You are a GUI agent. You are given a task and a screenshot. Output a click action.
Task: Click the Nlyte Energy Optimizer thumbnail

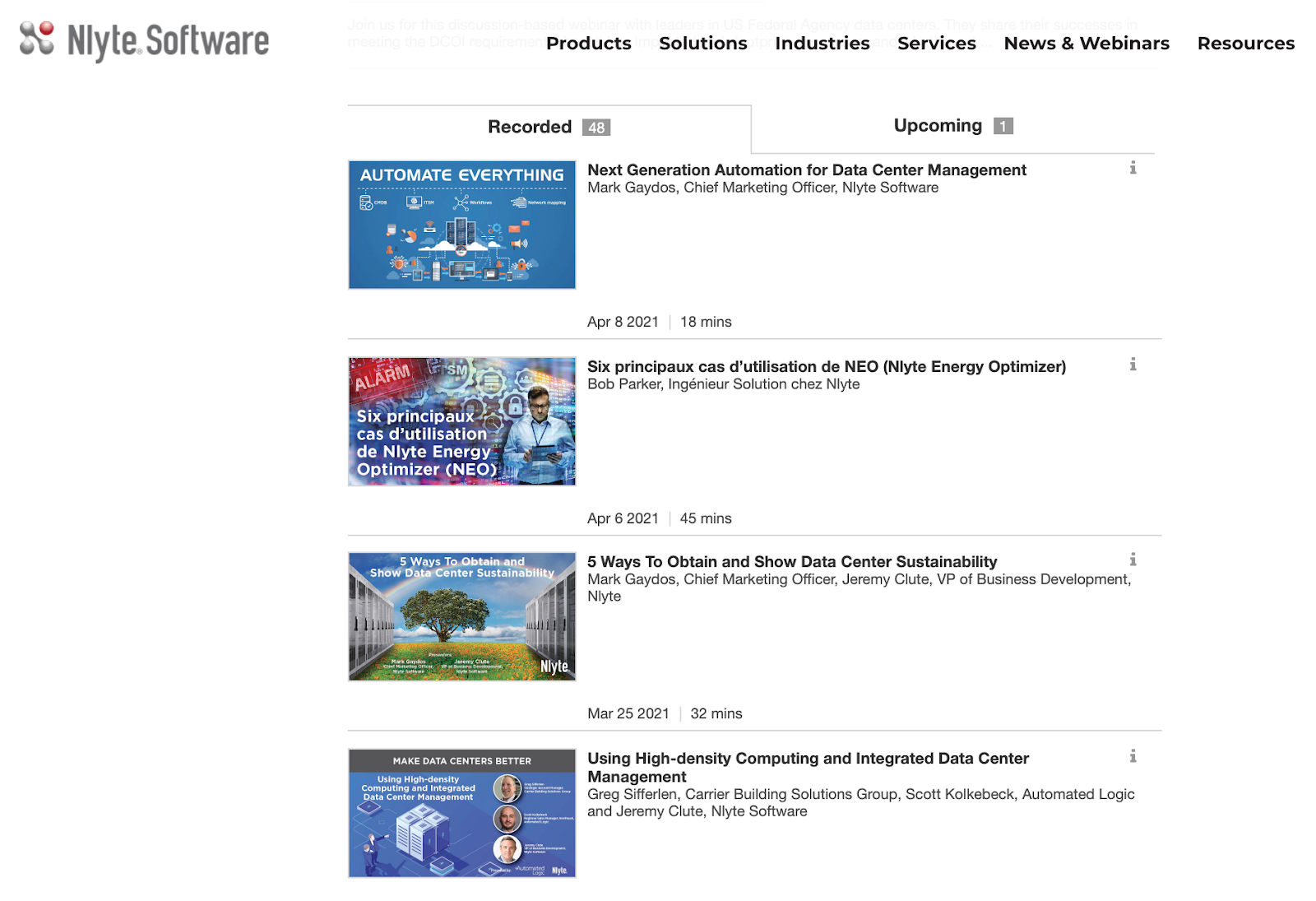[462, 421]
